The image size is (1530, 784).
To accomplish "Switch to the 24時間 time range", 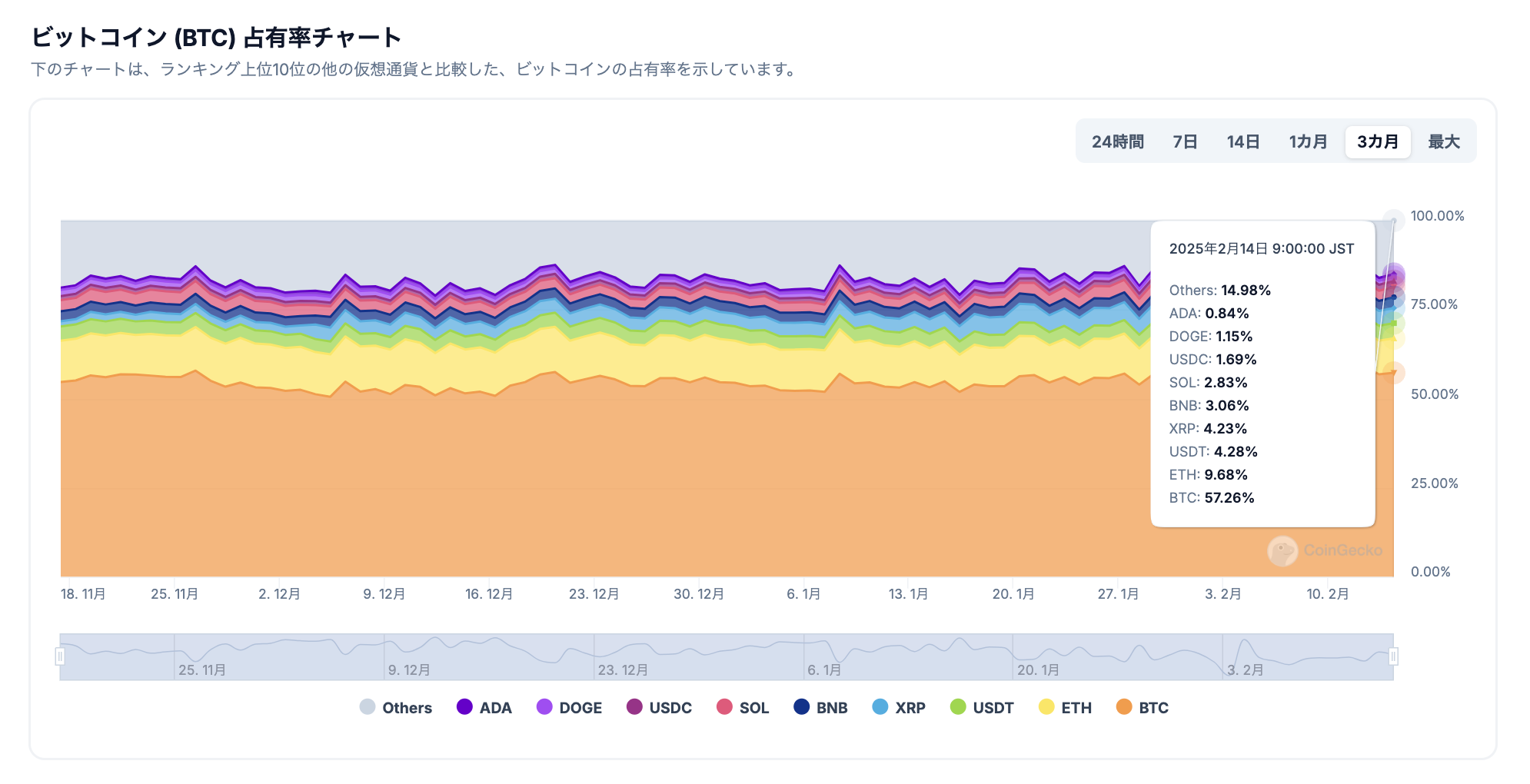I will 1117,141.
